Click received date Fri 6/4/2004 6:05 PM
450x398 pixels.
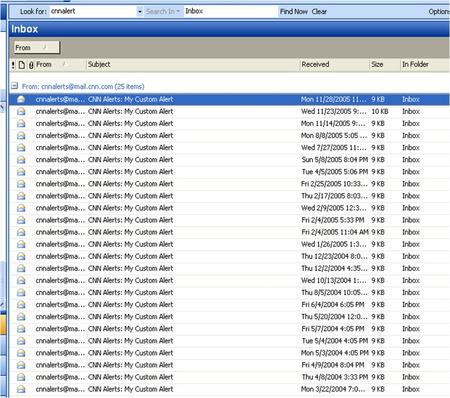click(x=333, y=305)
